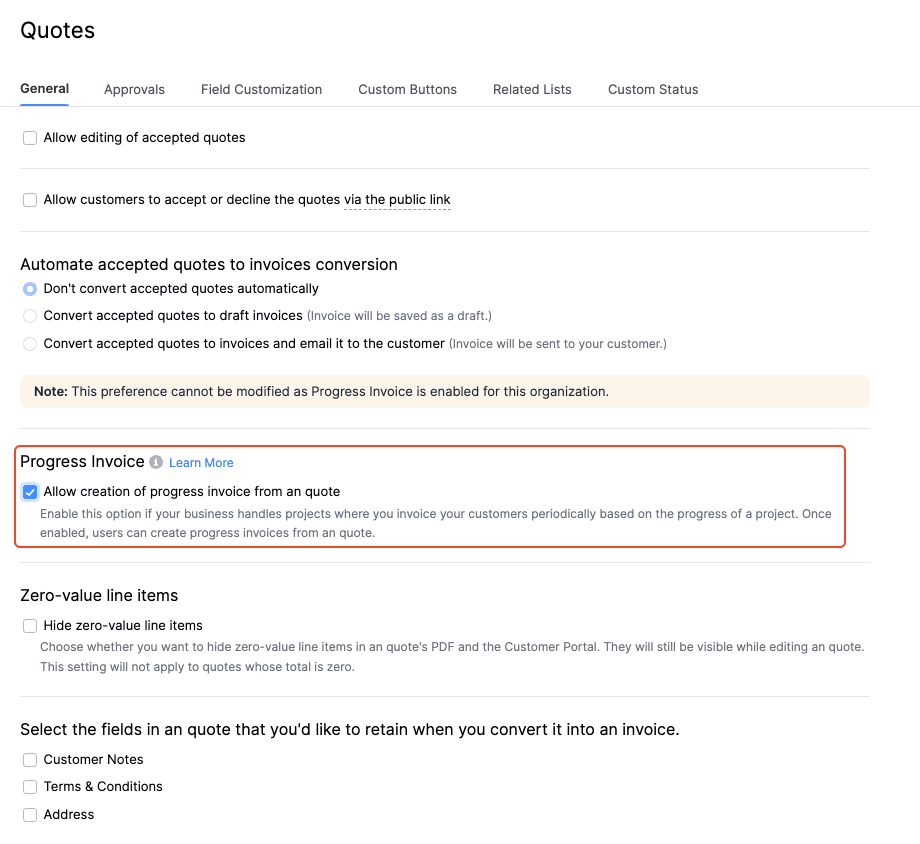The width and height of the screenshot is (920, 844).
Task: Check the Address retain option
Action: tap(29, 814)
